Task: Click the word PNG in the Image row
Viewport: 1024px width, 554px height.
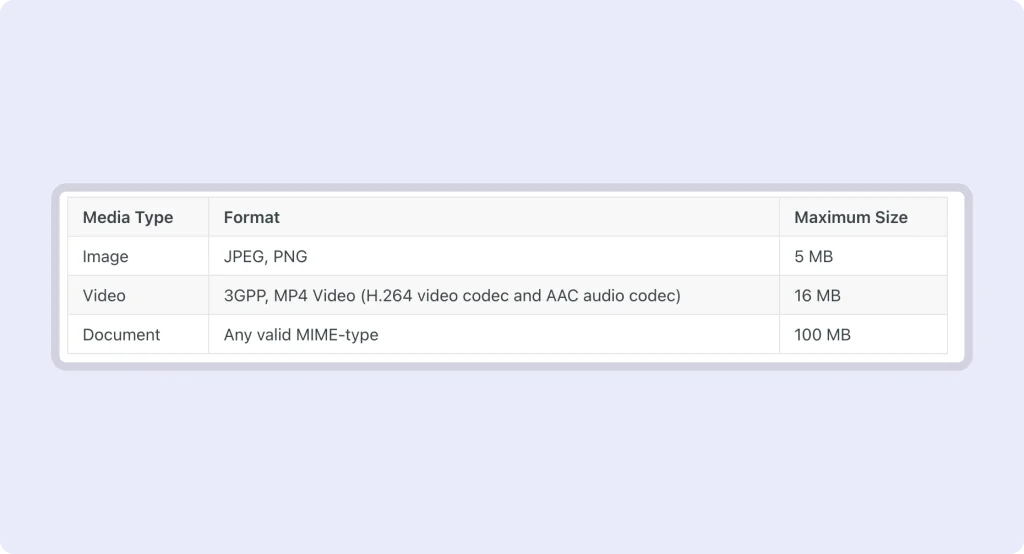Action: click(290, 256)
